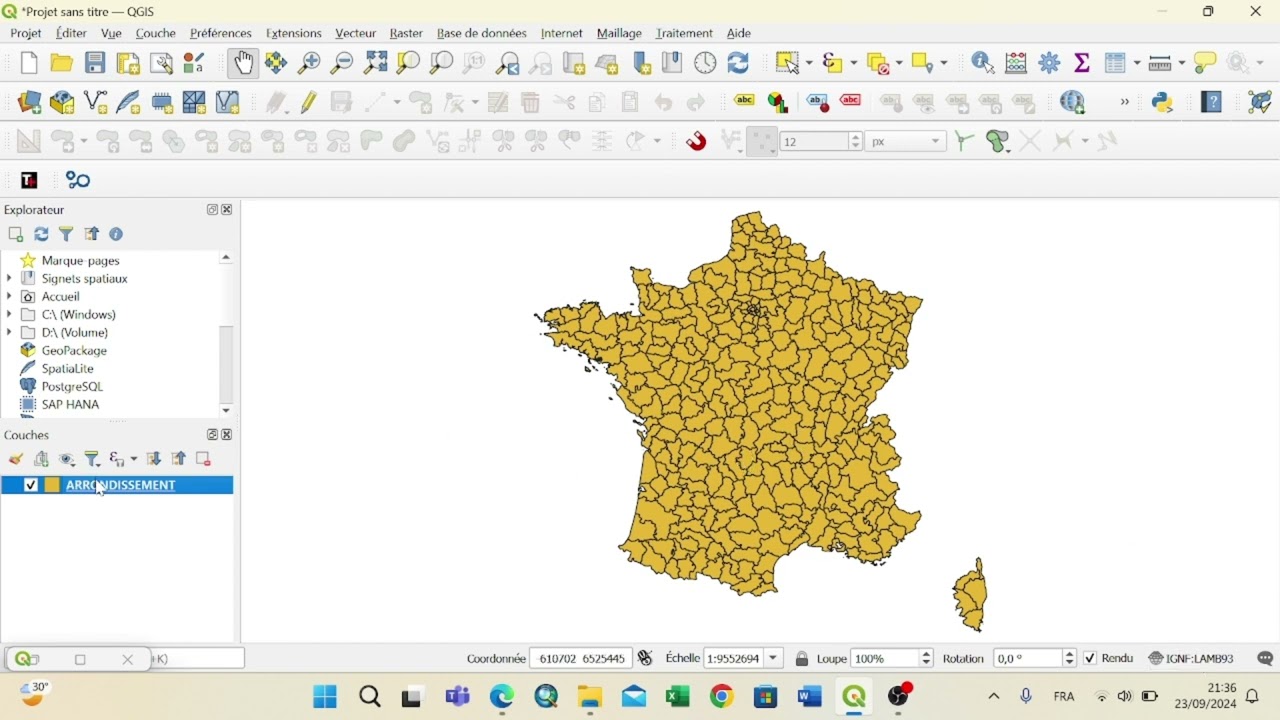Screen dimensions: 1280x720
Task: Expand the hidden toolbar chevron
Action: 1125,103
